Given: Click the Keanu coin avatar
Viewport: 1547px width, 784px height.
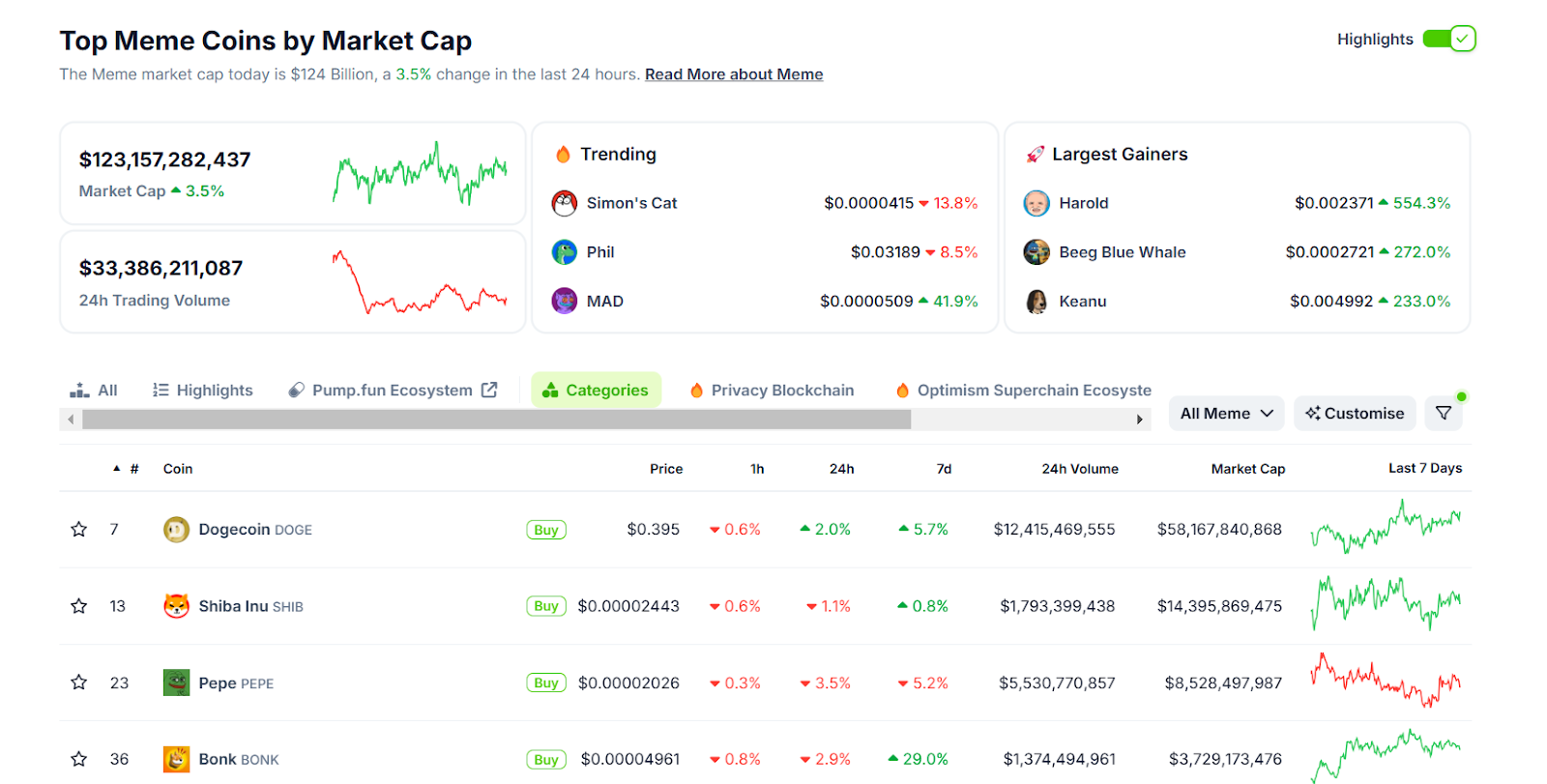Looking at the screenshot, I should coord(1036,302).
